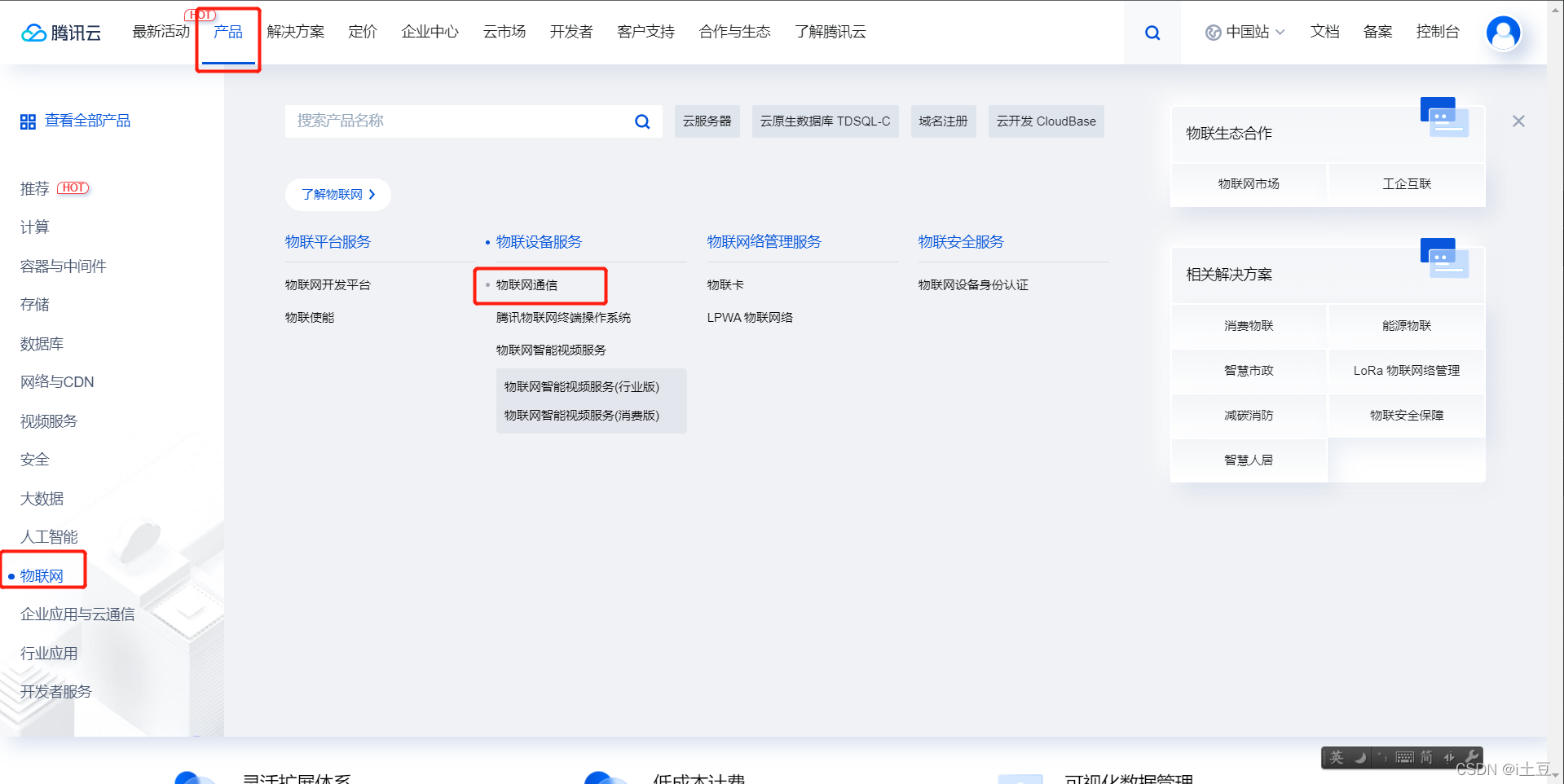Open the 客户支持 menu item
Image resolution: width=1564 pixels, height=784 pixels.
[645, 32]
